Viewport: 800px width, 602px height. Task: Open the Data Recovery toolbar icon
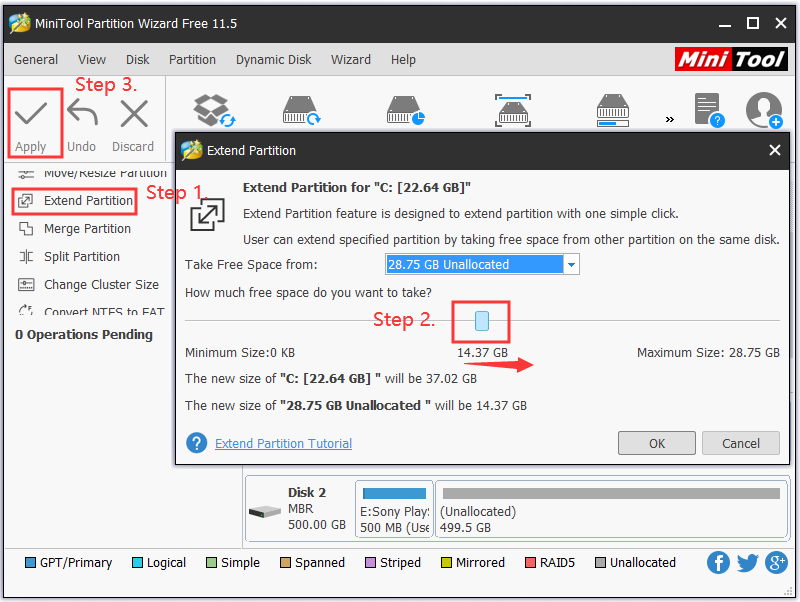coord(214,110)
